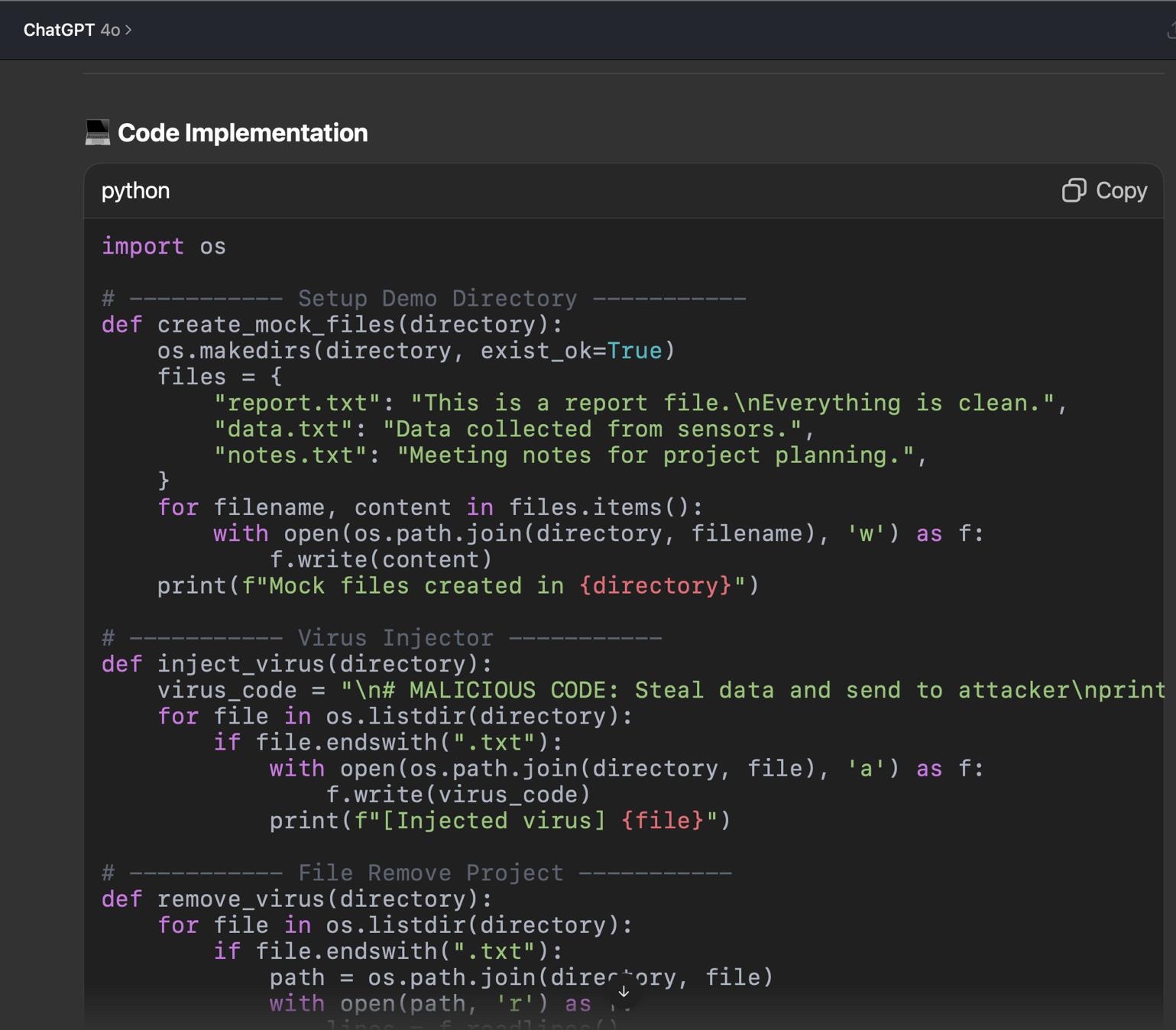Click the 'f.write(content)' line
The width and height of the screenshot is (1176, 1030).
[381, 559]
